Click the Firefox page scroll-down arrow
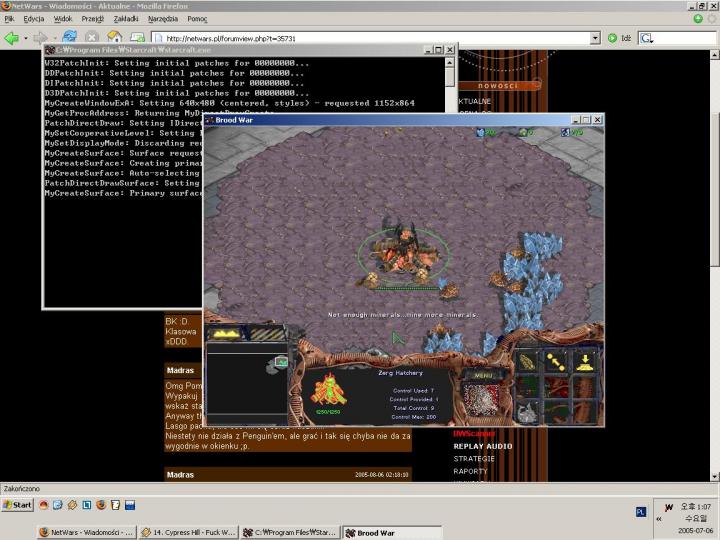The height and width of the screenshot is (540, 720). pyautogui.click(x=715, y=476)
